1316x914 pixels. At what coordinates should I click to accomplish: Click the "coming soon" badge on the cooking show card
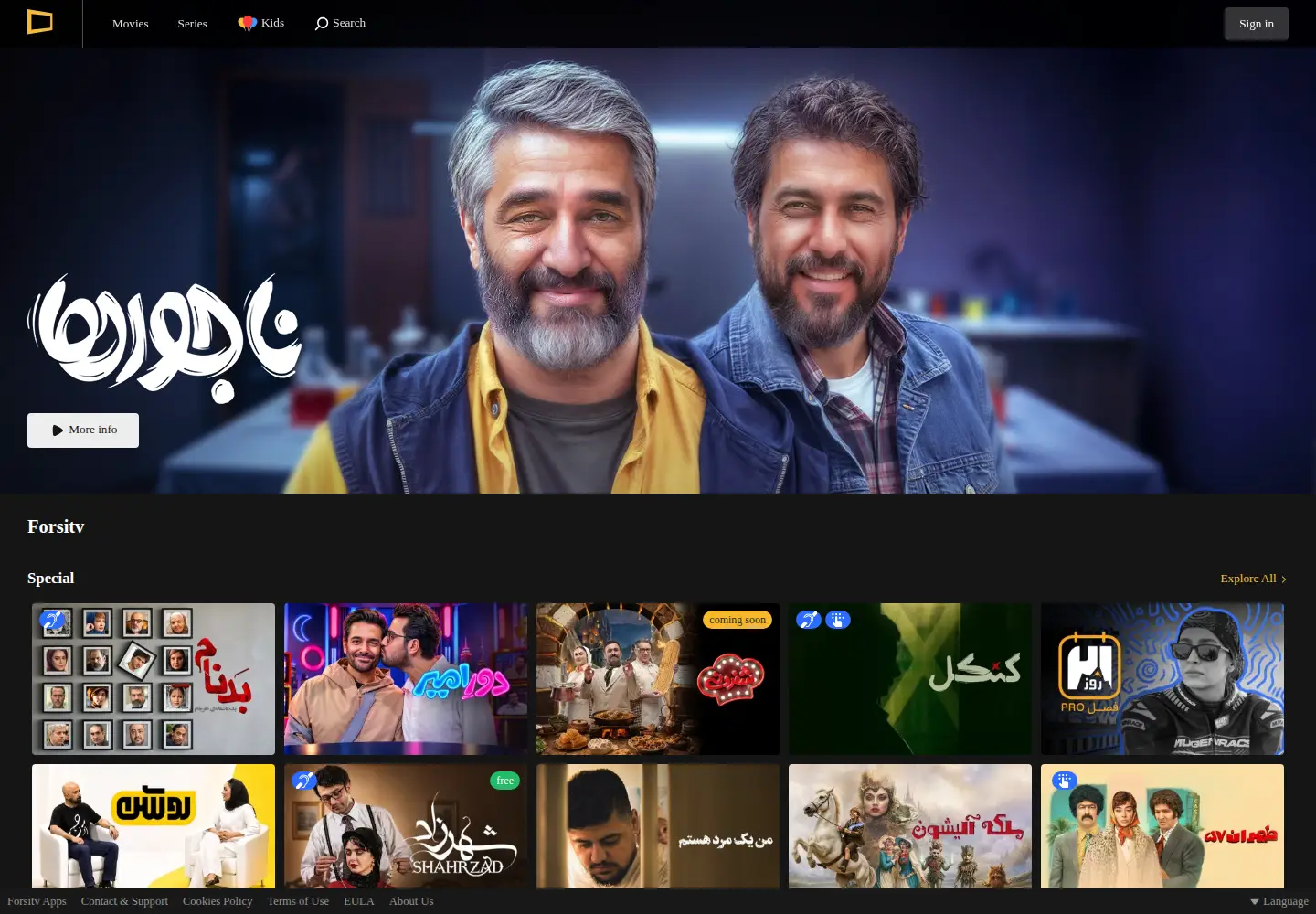coord(738,620)
